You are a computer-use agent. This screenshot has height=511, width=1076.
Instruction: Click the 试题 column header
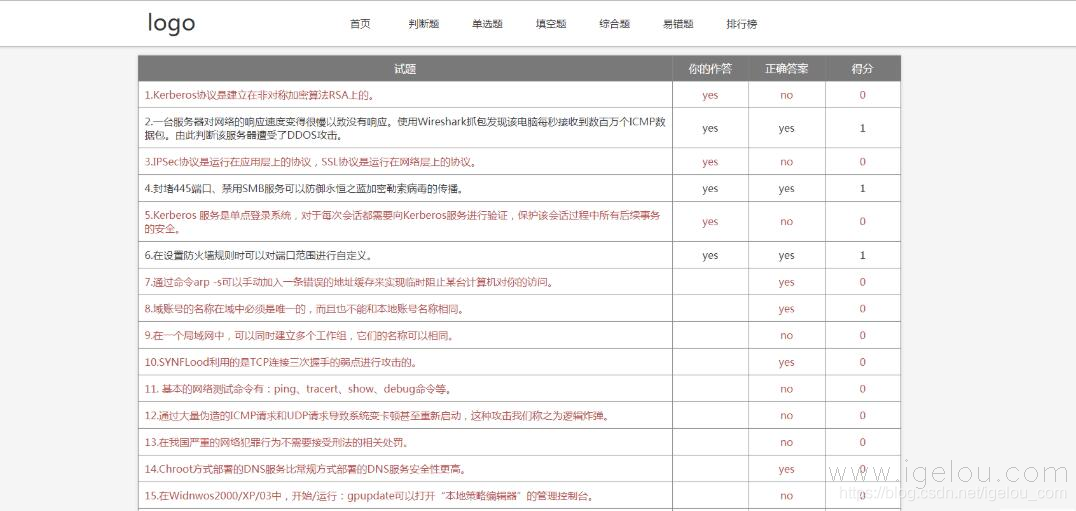click(x=405, y=69)
